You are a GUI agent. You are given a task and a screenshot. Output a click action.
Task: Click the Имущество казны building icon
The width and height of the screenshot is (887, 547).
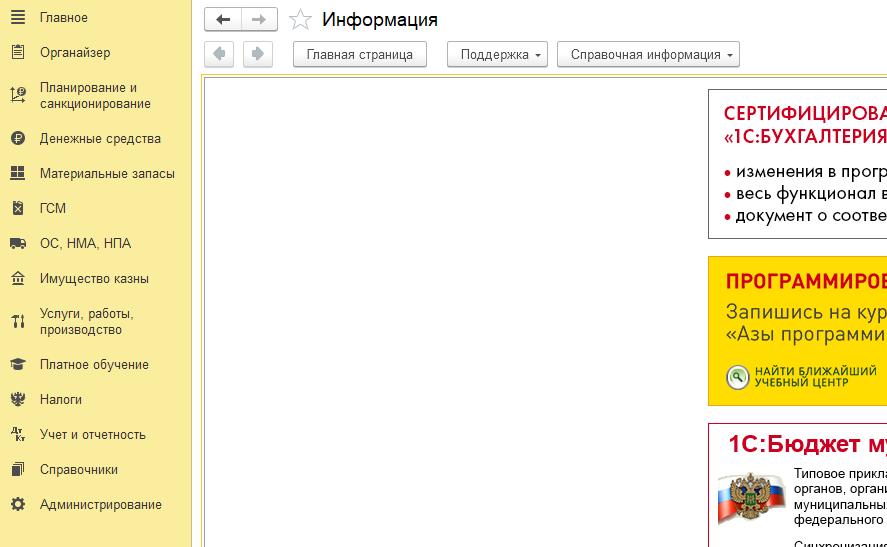[18, 278]
